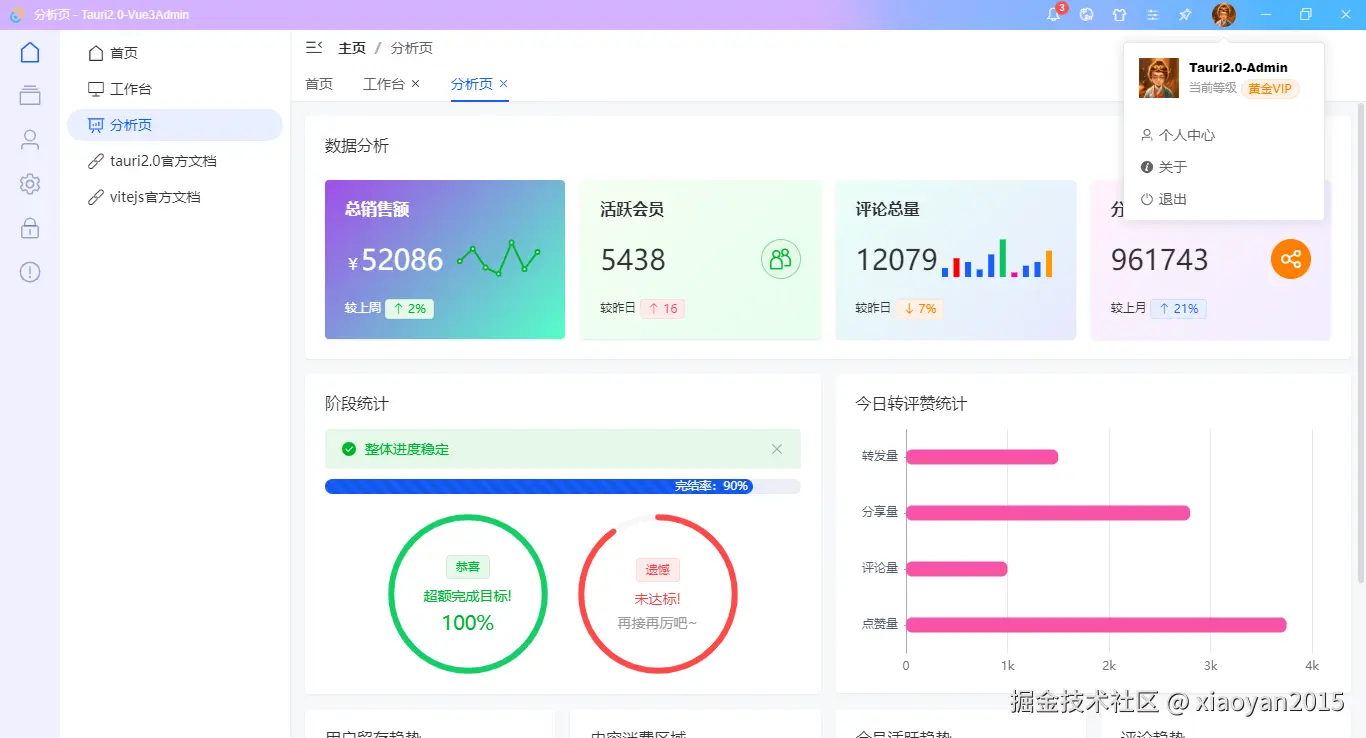Click the error log icon at the sidebar bottom
1366x738 pixels.
tap(29, 271)
